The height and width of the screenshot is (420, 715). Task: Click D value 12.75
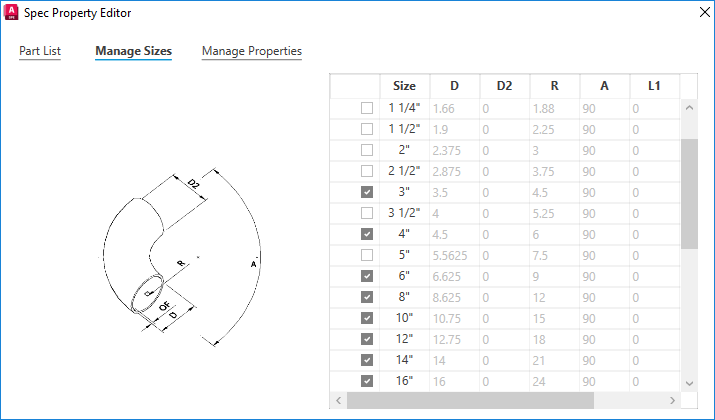(455, 339)
